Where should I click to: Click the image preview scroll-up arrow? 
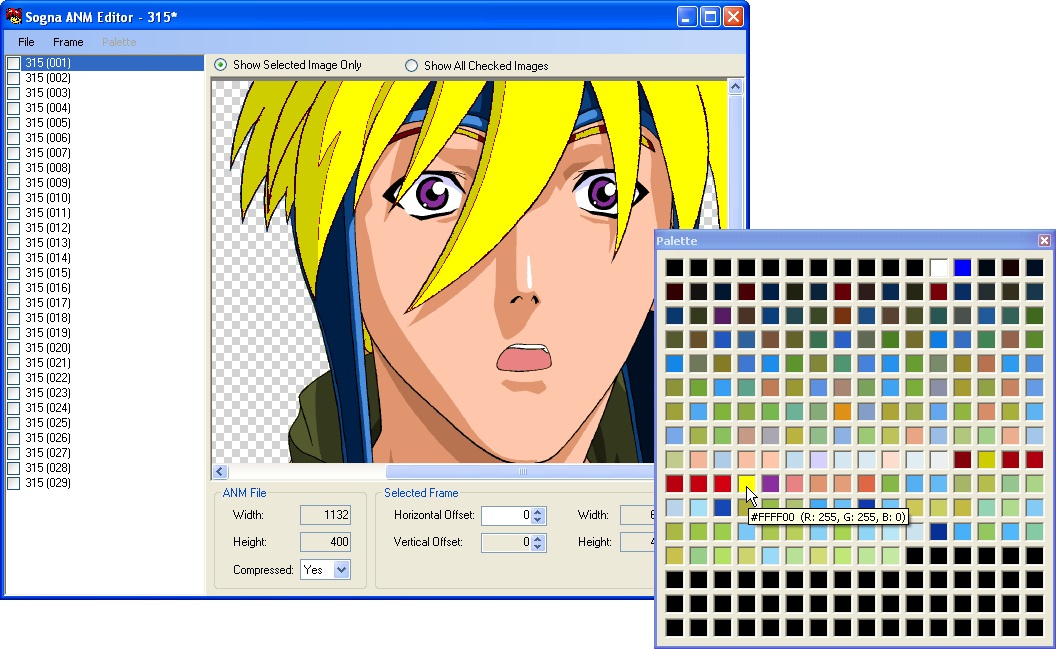735,87
